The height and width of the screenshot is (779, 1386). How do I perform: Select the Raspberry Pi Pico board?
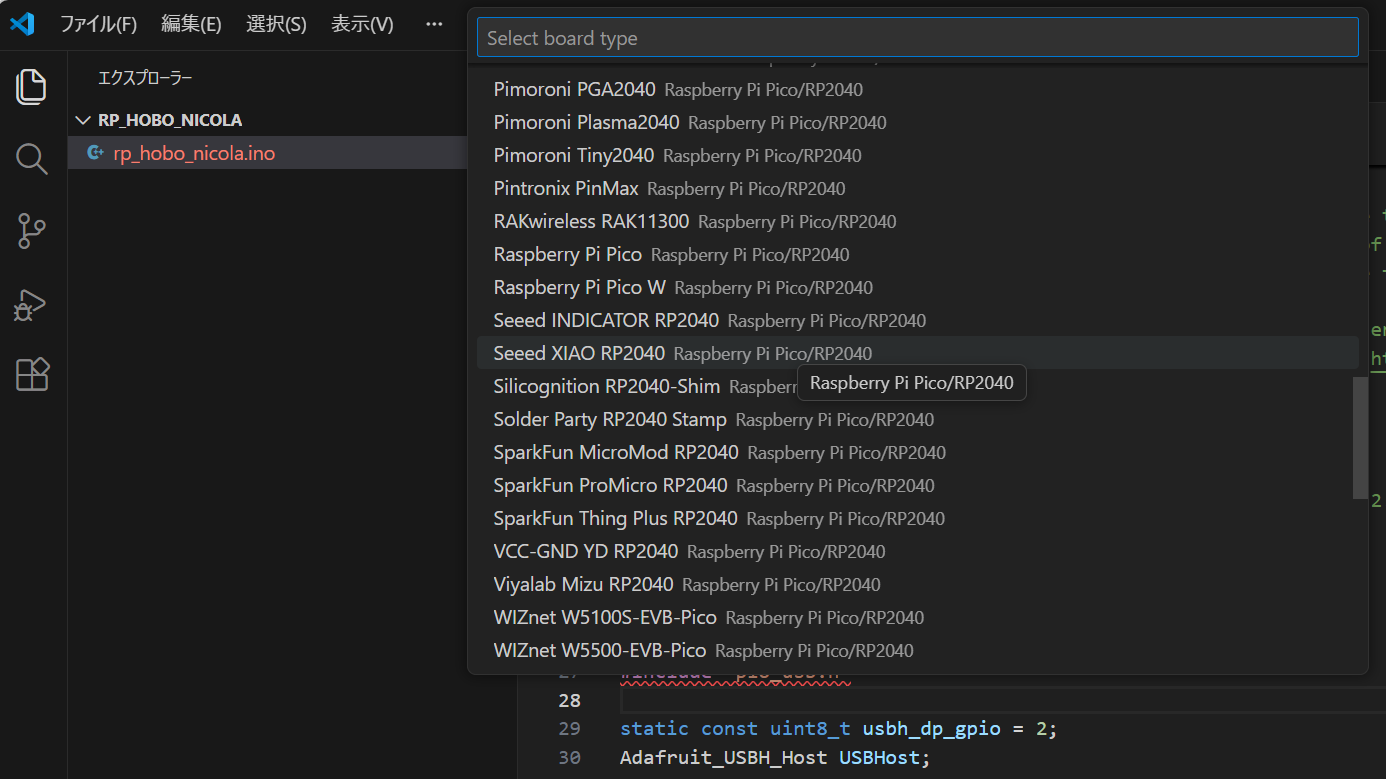568,255
